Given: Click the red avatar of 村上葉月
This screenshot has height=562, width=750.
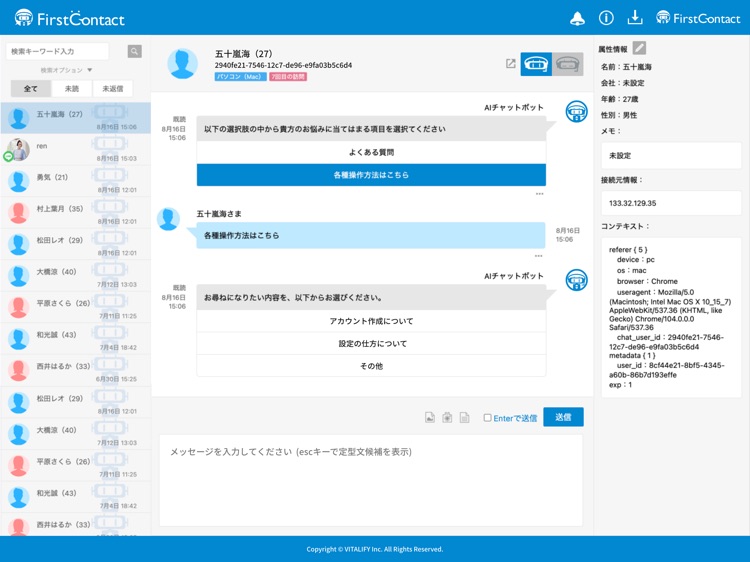Looking at the screenshot, I should (x=19, y=213).
